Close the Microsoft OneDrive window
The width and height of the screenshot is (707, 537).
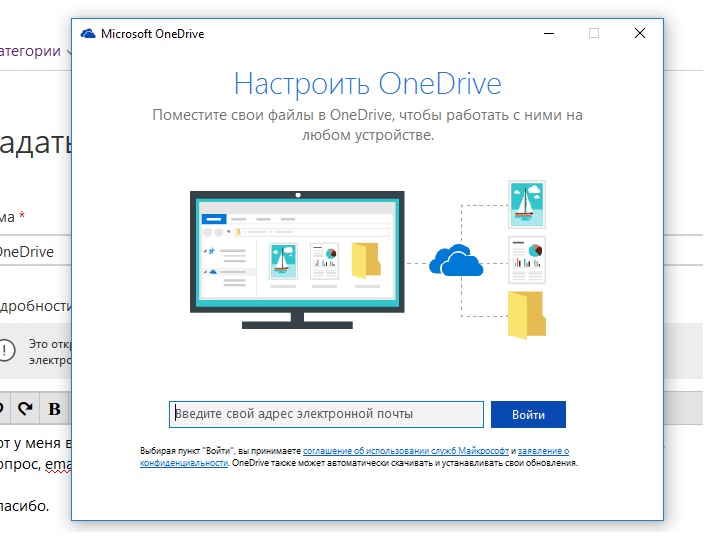[x=639, y=33]
